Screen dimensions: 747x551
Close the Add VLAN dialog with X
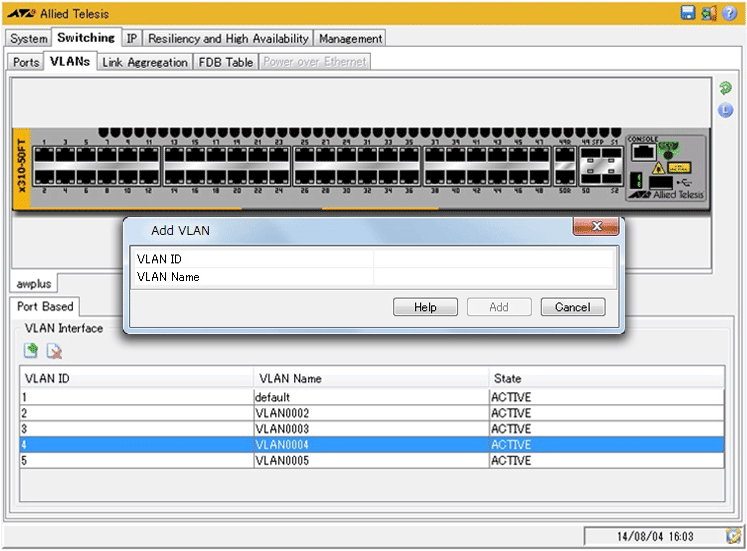point(596,227)
